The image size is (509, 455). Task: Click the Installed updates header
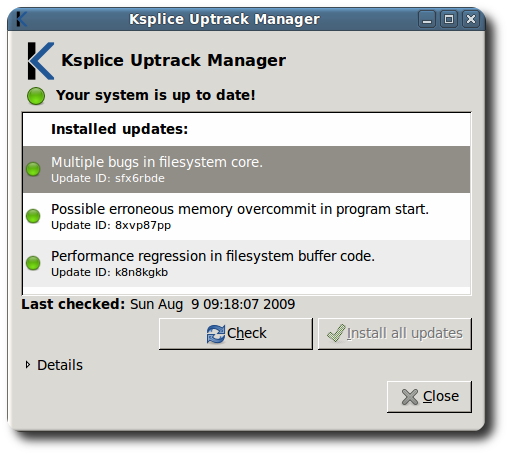120,129
